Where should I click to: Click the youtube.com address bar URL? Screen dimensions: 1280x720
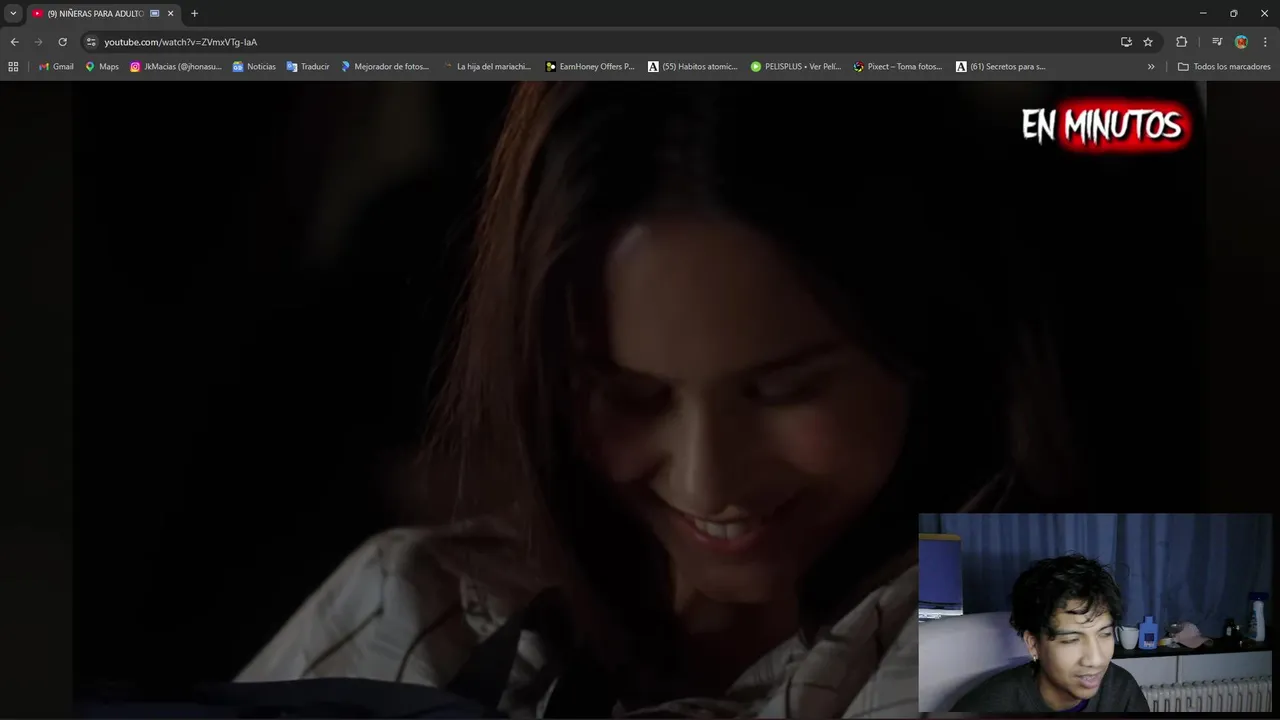[x=181, y=42]
